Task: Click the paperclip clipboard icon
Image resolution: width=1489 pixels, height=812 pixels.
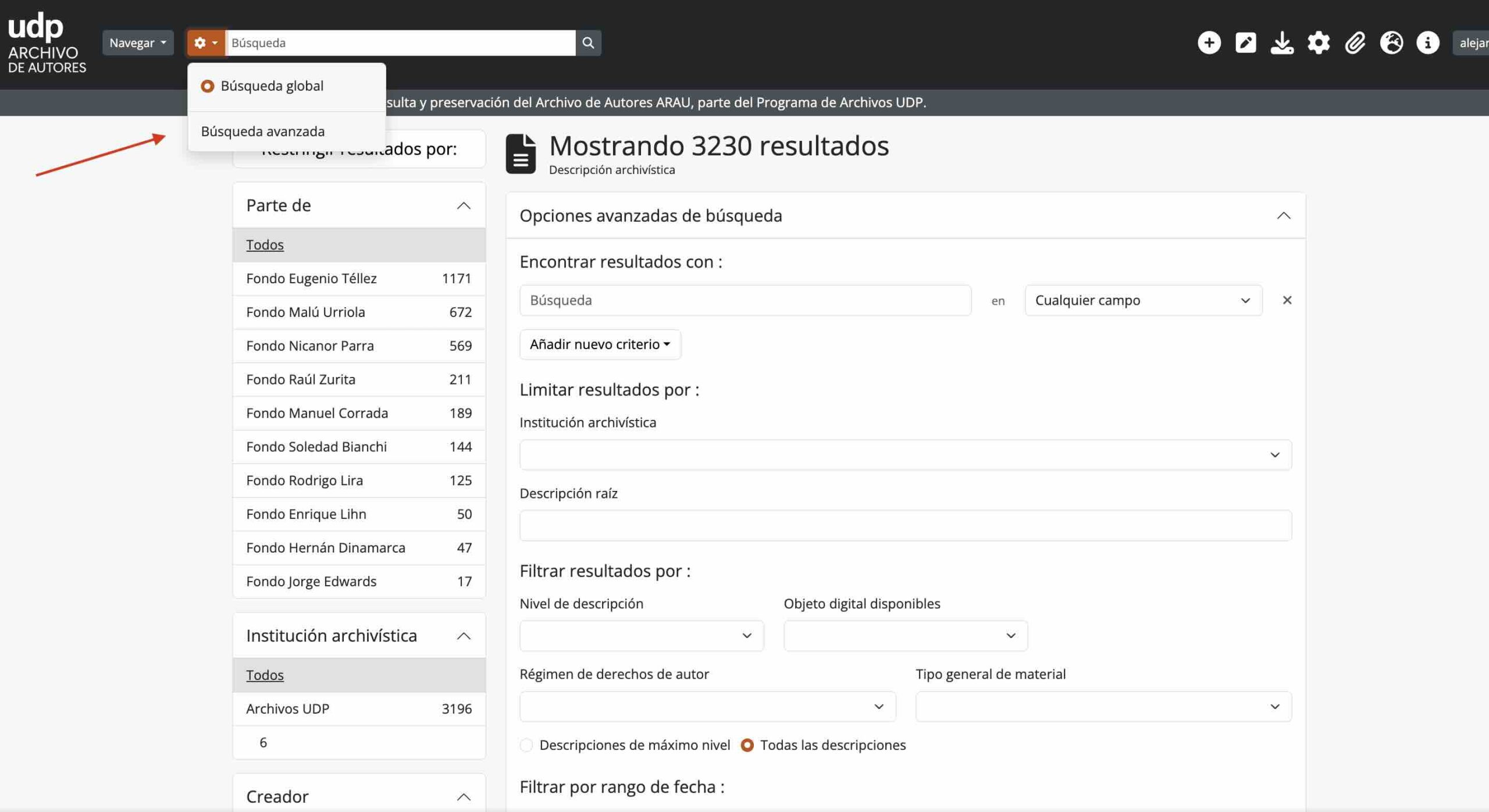Action: [x=1355, y=42]
